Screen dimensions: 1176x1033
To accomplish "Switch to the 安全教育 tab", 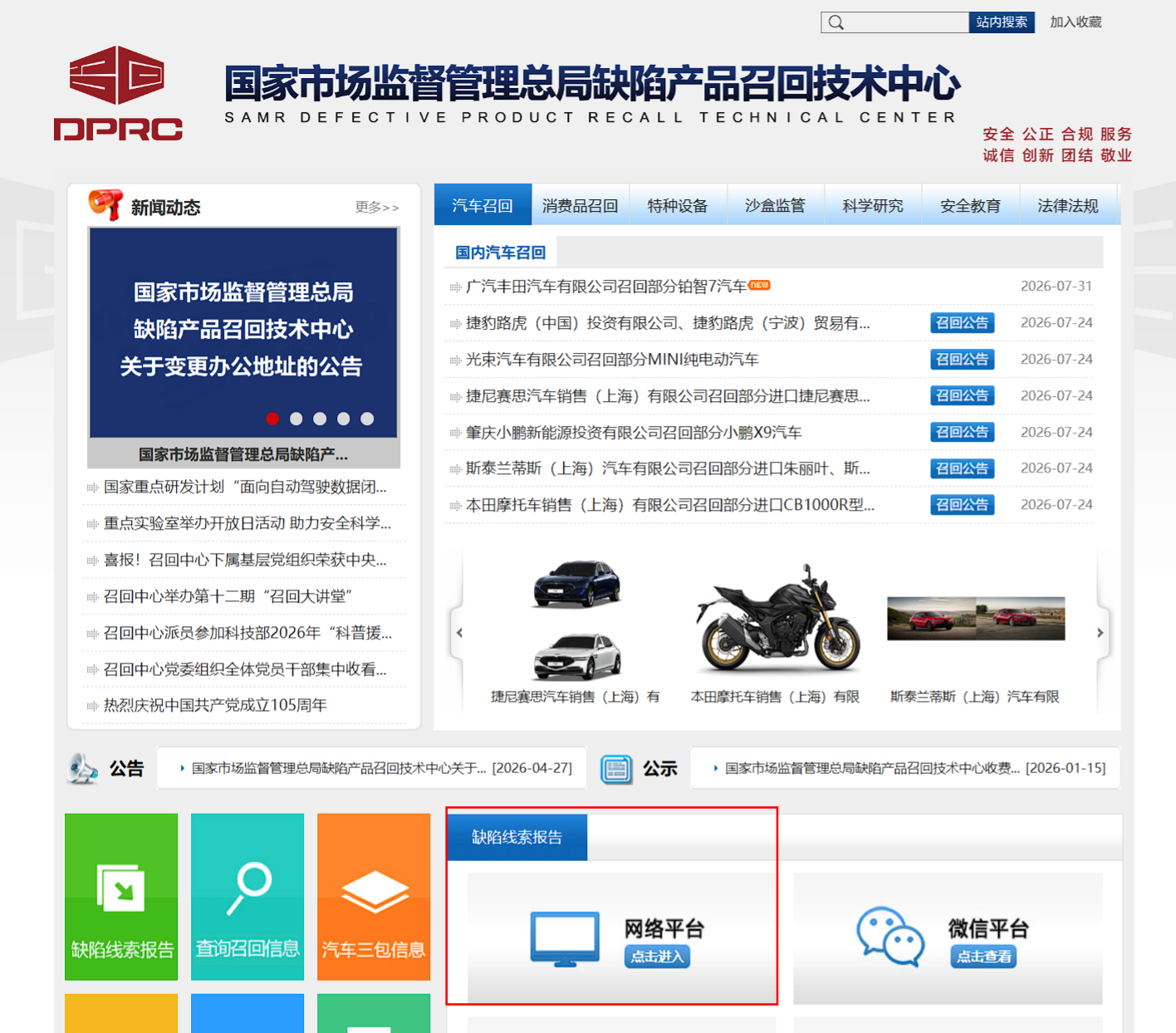I will (x=971, y=205).
